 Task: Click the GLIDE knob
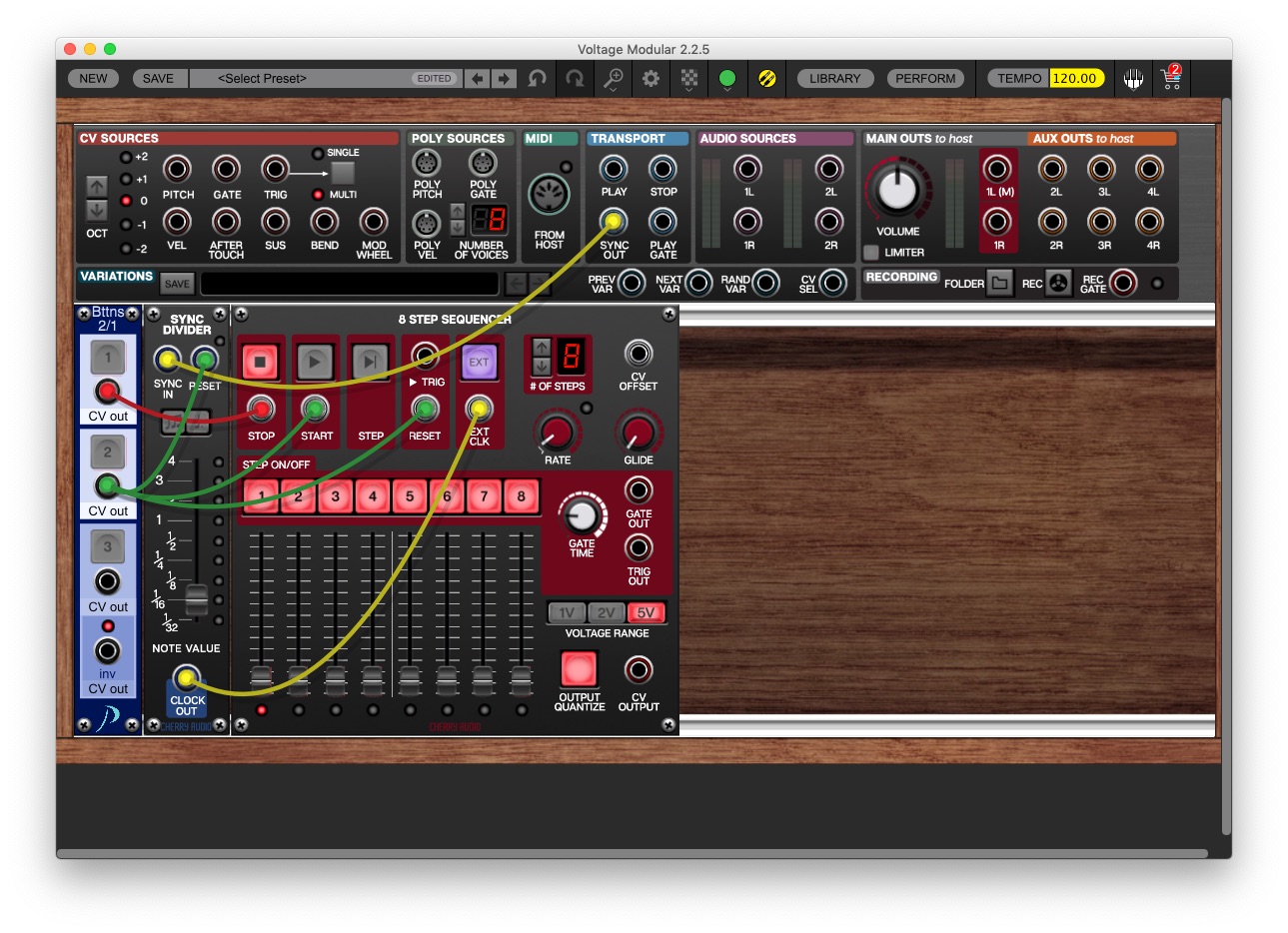[x=638, y=433]
